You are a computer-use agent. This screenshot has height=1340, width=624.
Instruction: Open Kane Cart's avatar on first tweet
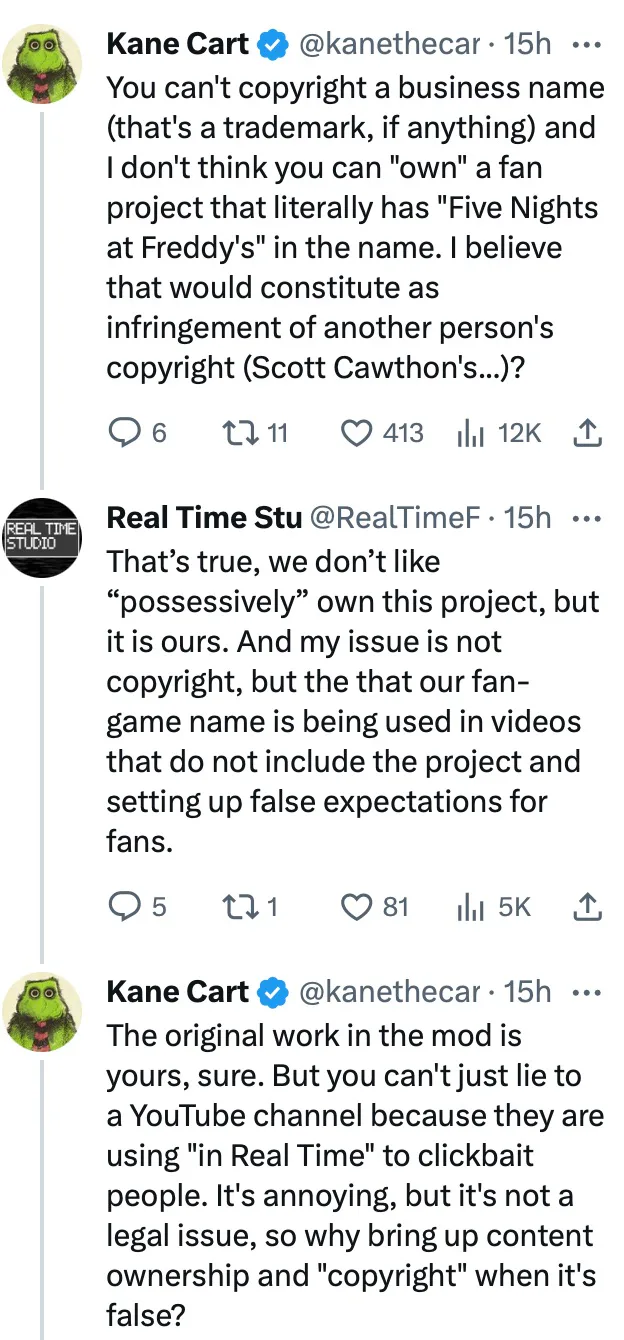(x=42, y=66)
